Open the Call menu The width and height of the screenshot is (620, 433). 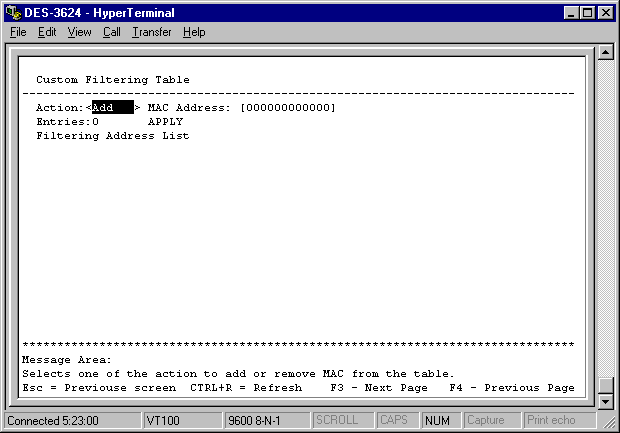coord(111,32)
